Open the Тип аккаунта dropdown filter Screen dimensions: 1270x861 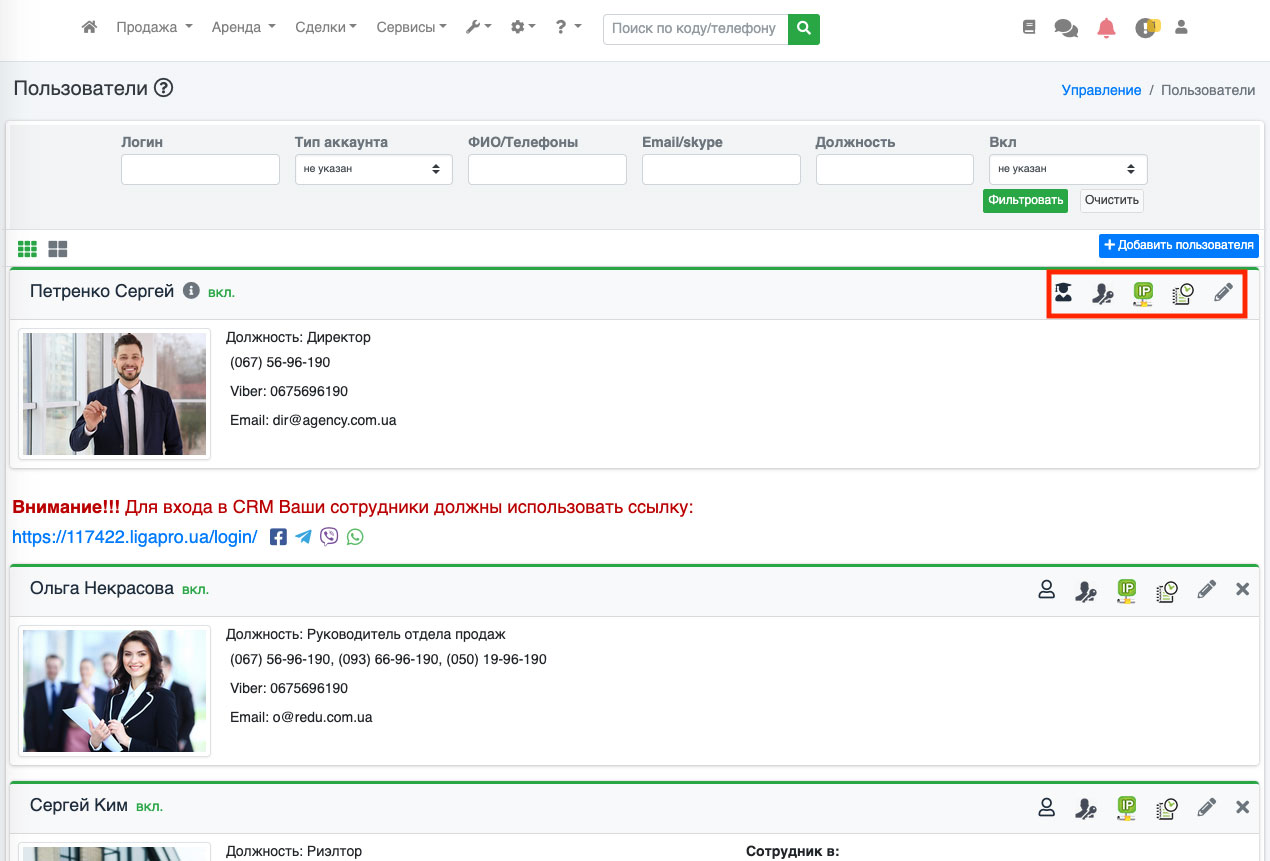click(x=373, y=169)
